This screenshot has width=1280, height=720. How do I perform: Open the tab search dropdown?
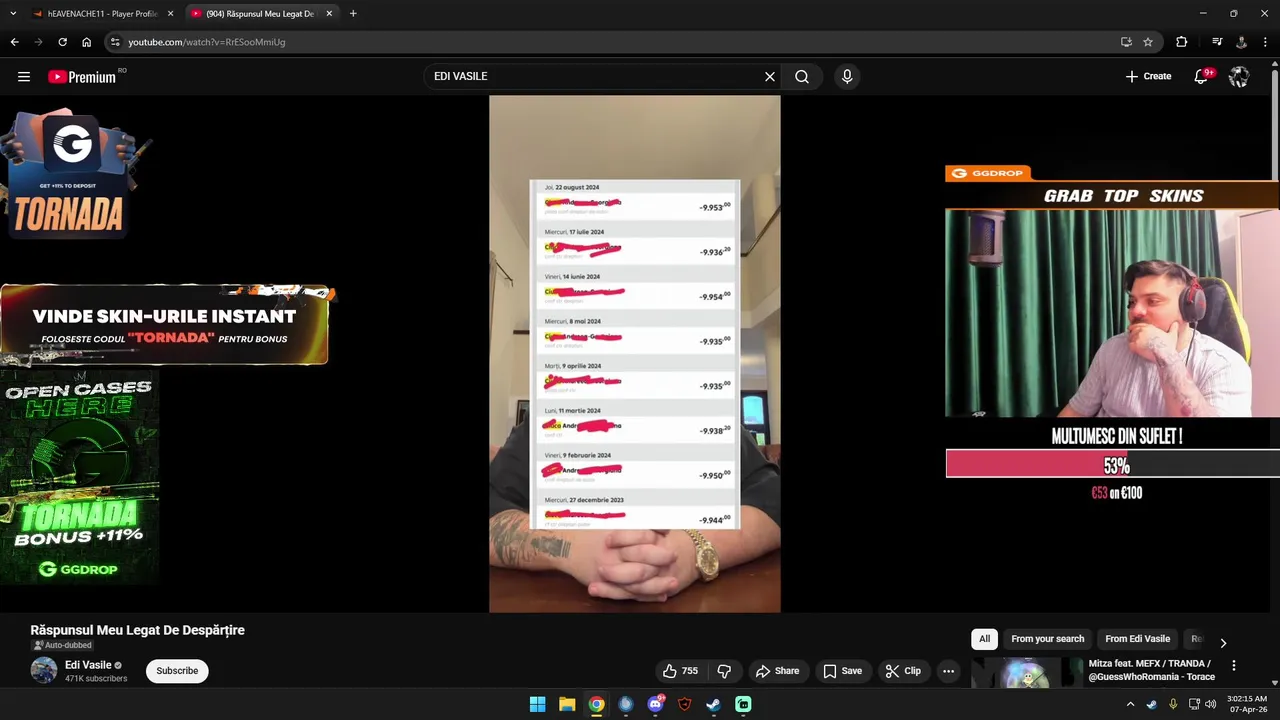13,14
